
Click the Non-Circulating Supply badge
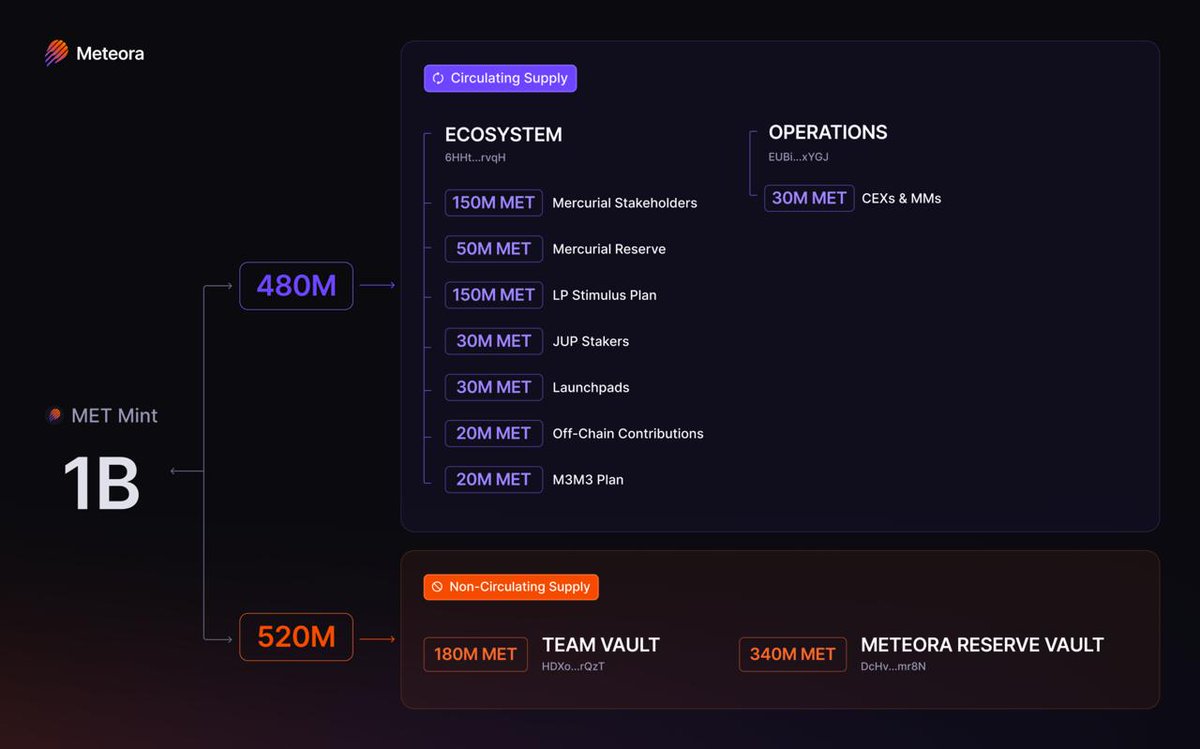click(x=511, y=587)
